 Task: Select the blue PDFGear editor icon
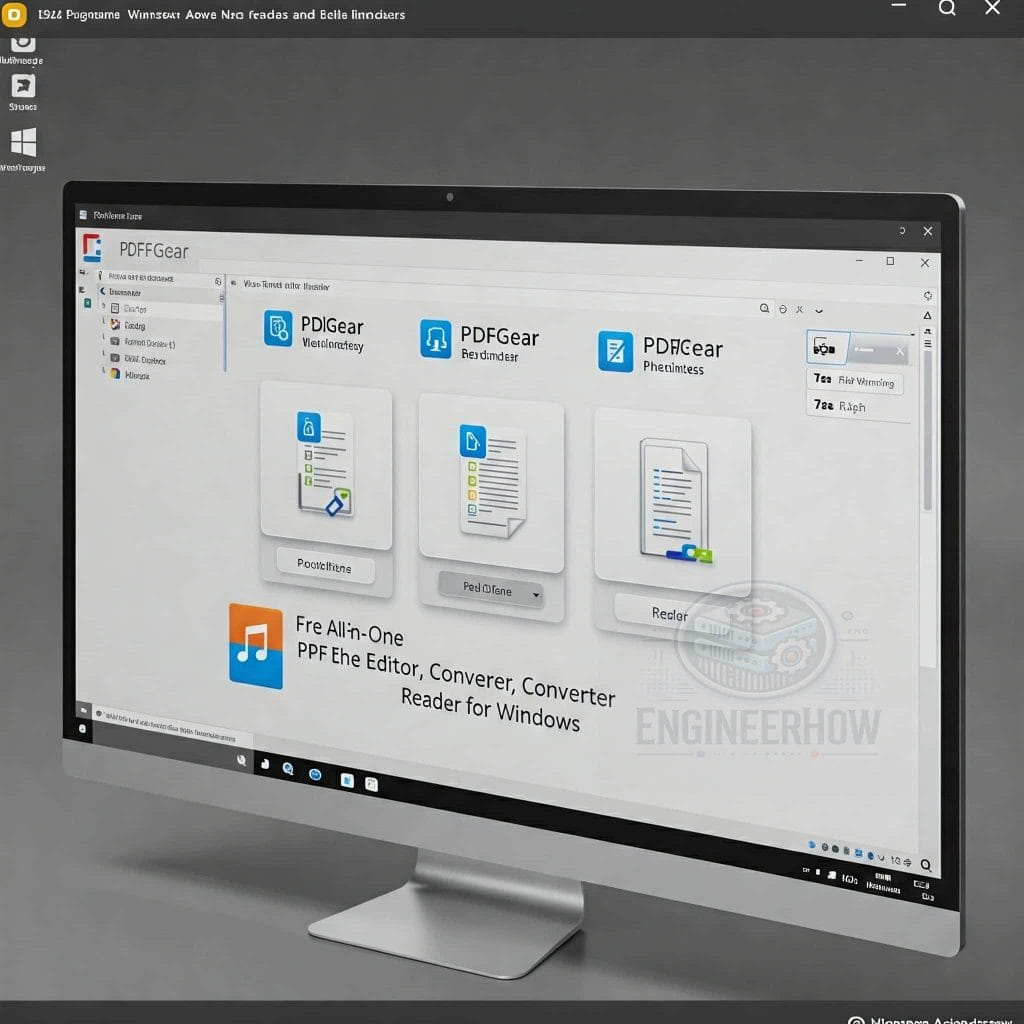click(278, 327)
